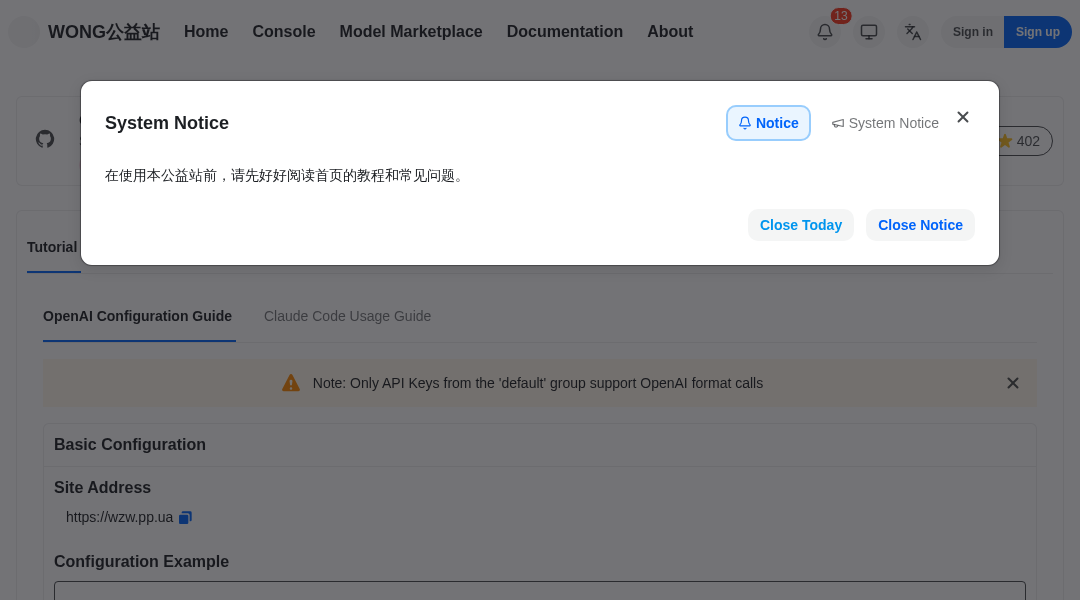1080x600 pixels.
Task: Click the Close Today button
Action: [800, 225]
